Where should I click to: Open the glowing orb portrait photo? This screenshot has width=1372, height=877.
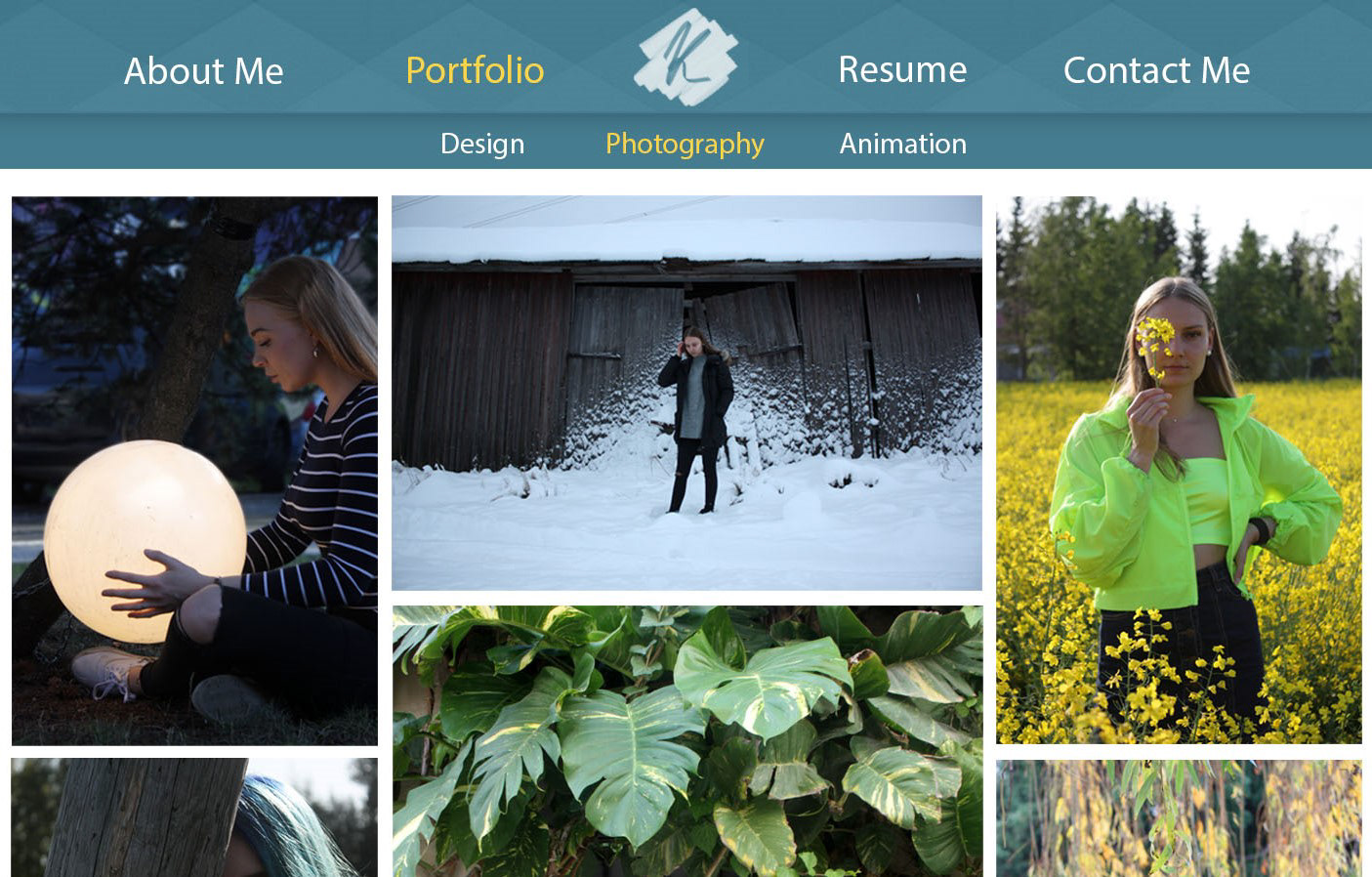(x=194, y=471)
